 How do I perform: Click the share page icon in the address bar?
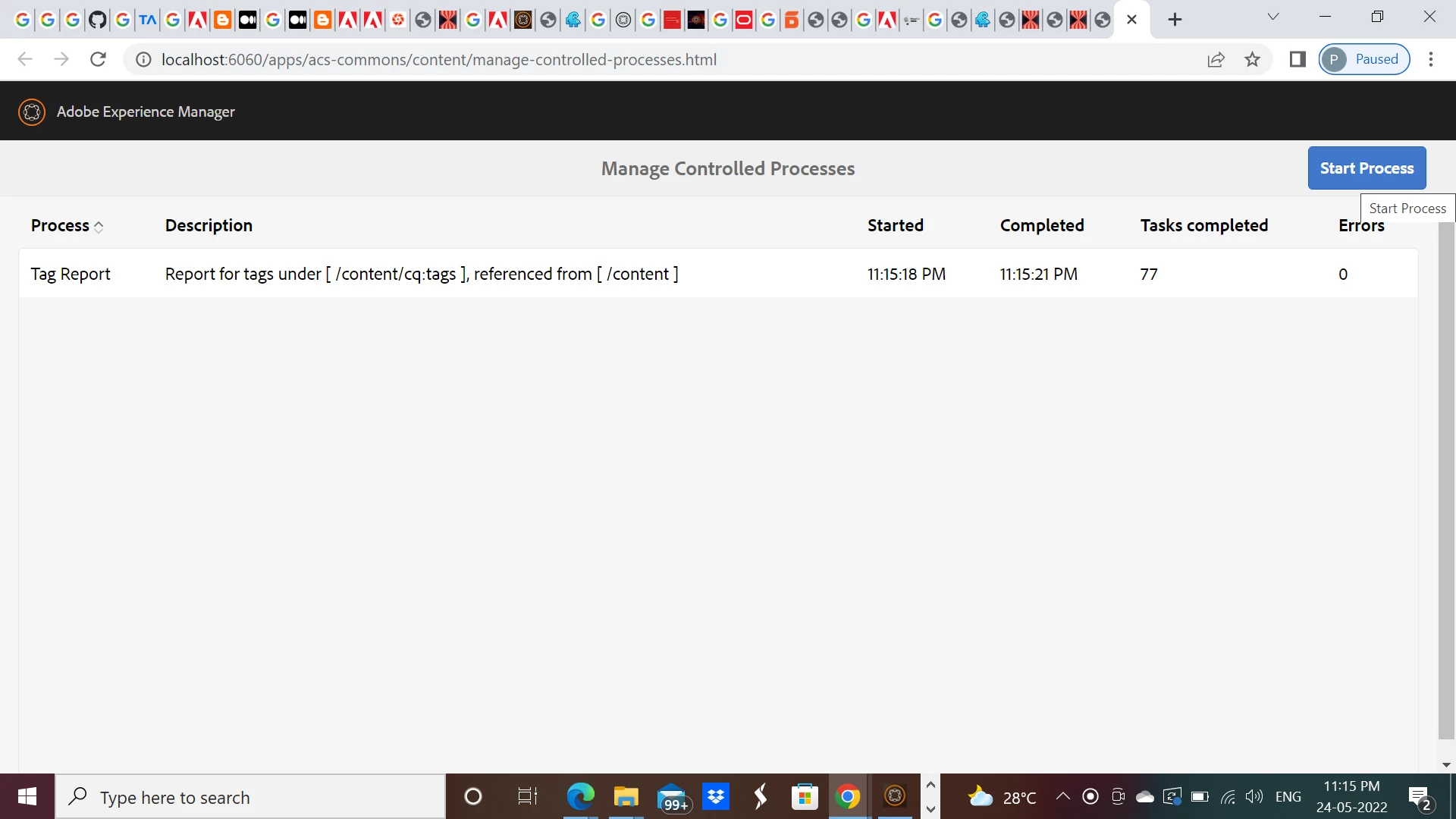1216,59
